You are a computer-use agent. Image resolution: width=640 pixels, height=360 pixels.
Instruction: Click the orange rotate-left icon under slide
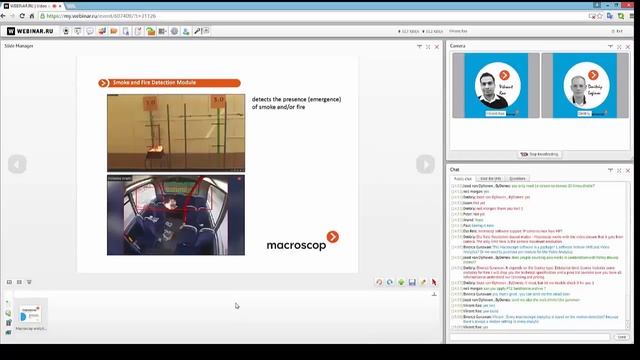click(379, 282)
